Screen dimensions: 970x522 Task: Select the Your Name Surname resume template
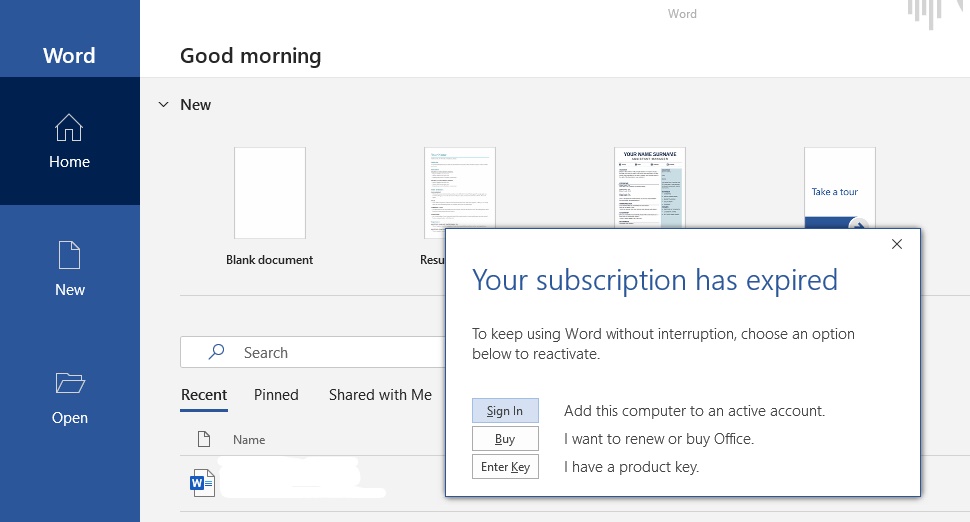pos(650,188)
